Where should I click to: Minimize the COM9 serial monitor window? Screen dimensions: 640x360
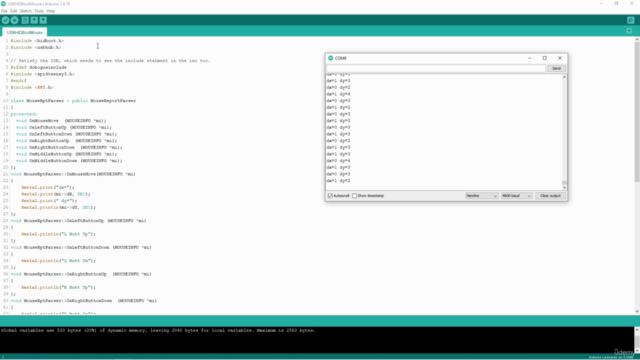(x=529, y=58)
